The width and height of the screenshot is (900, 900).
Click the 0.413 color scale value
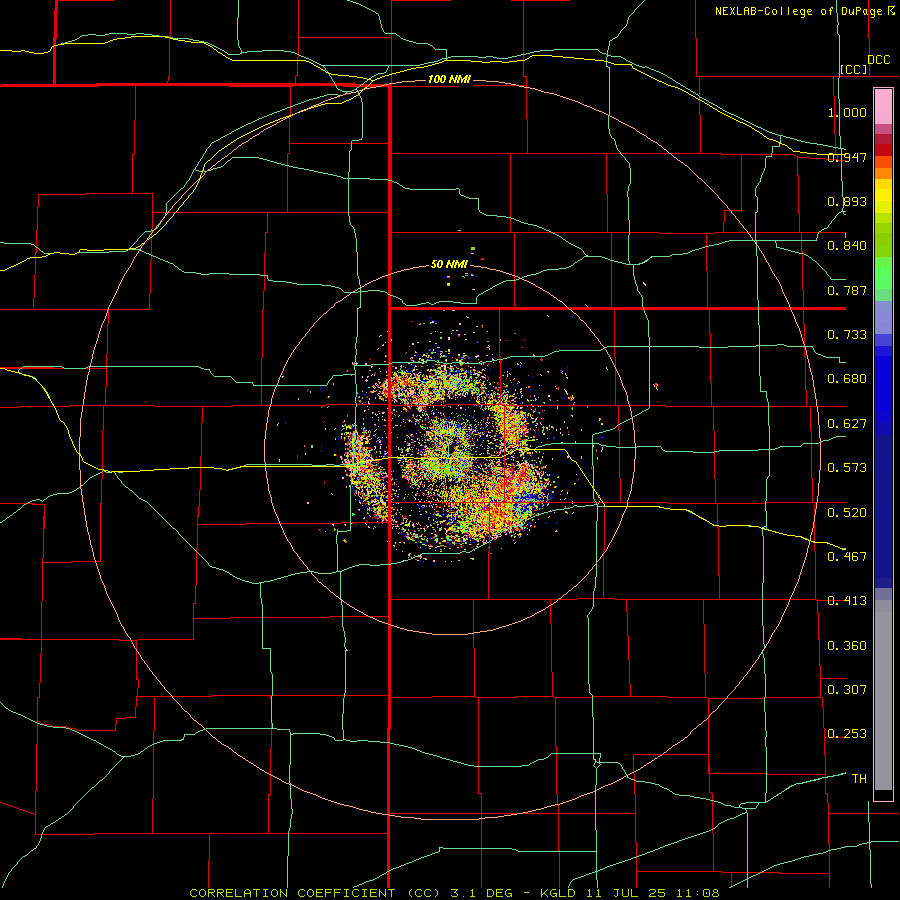847,601
